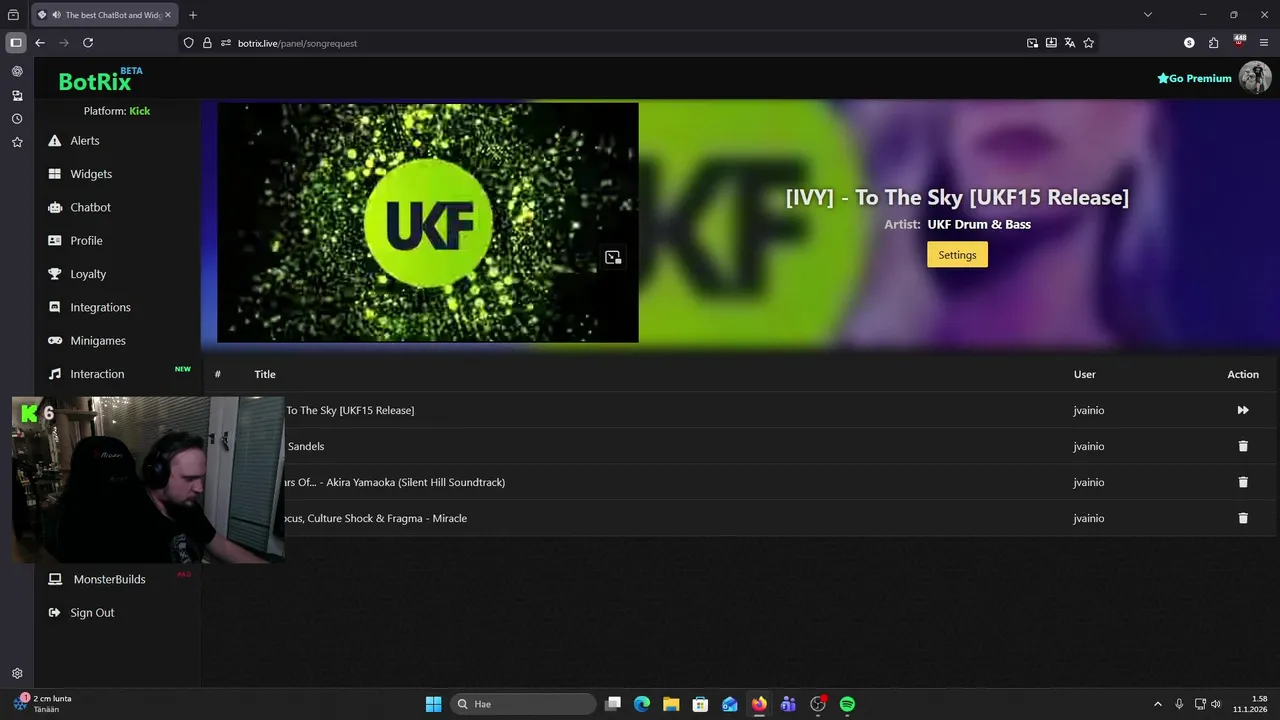
Task: Open the user profile avatar
Action: [1255, 77]
